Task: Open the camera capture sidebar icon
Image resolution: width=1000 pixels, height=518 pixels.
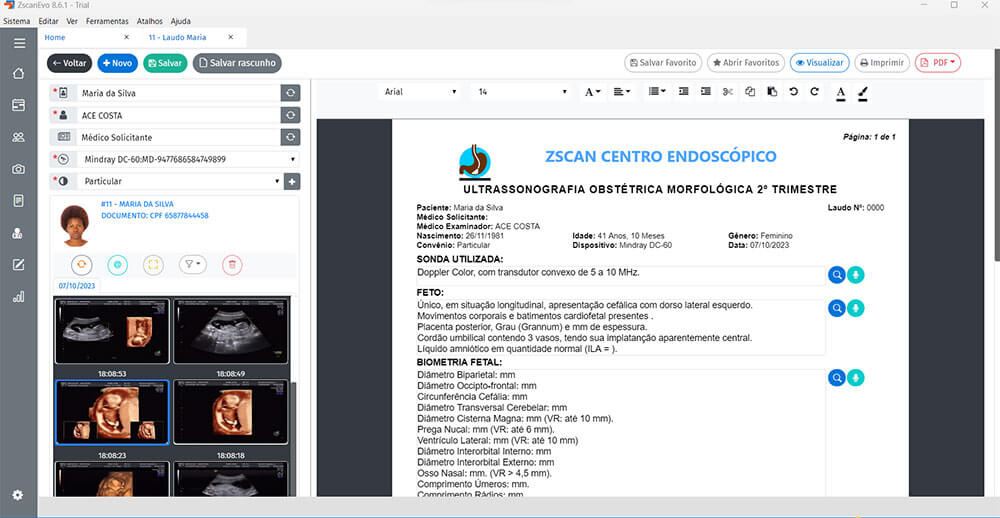Action: (18, 169)
